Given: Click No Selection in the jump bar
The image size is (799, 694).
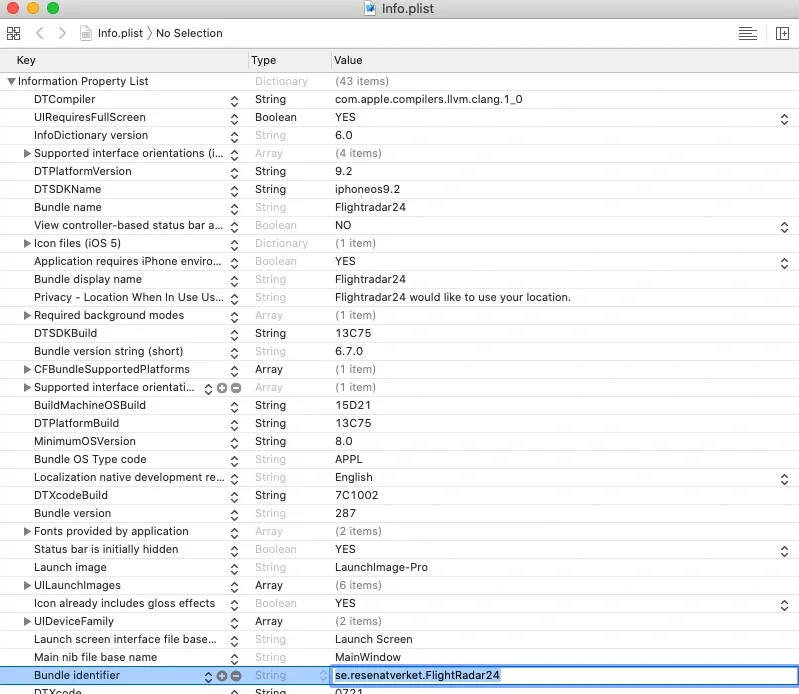Looking at the screenshot, I should pyautogui.click(x=189, y=33).
